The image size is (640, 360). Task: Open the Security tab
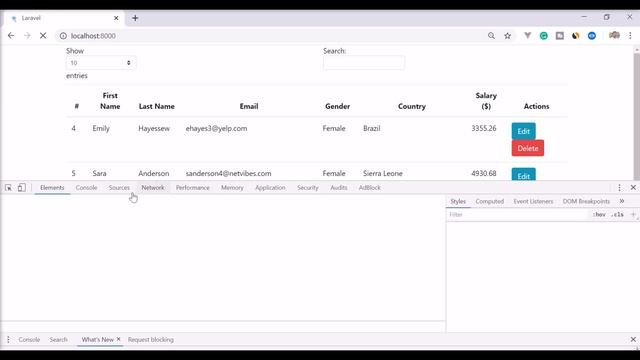click(308, 188)
